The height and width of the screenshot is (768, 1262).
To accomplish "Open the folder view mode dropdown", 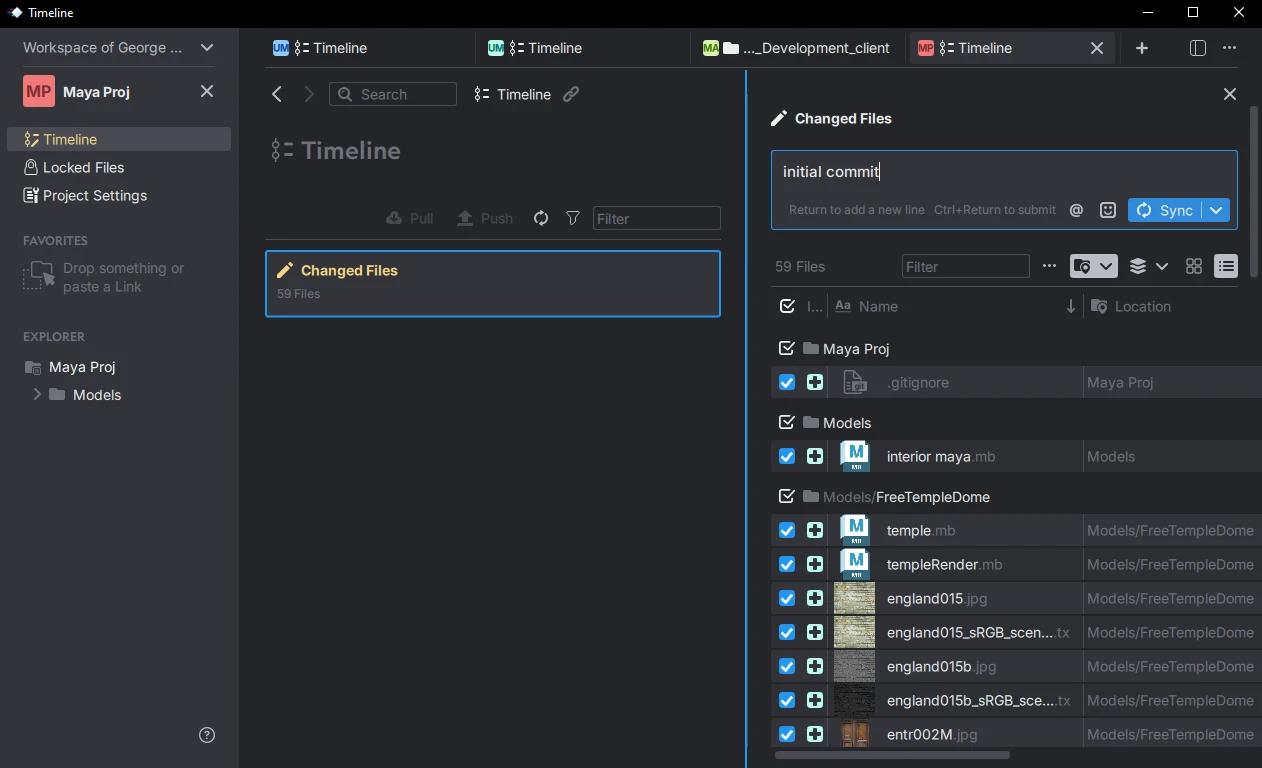I will [1093, 266].
